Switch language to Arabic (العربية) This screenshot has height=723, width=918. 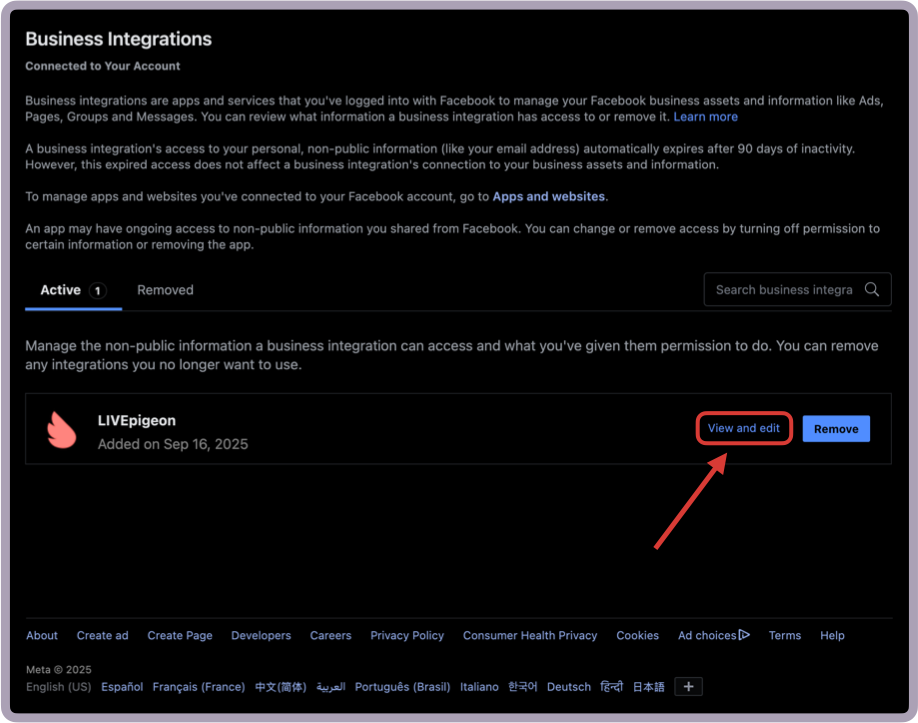[x=331, y=687]
